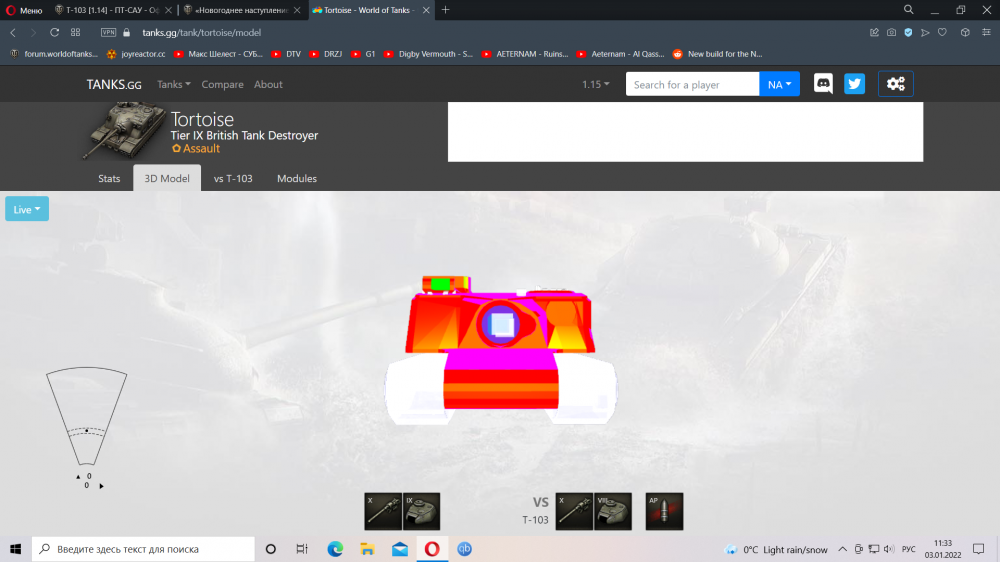Open the Twitter link icon
This screenshot has width=1000, height=562.
[x=854, y=84]
